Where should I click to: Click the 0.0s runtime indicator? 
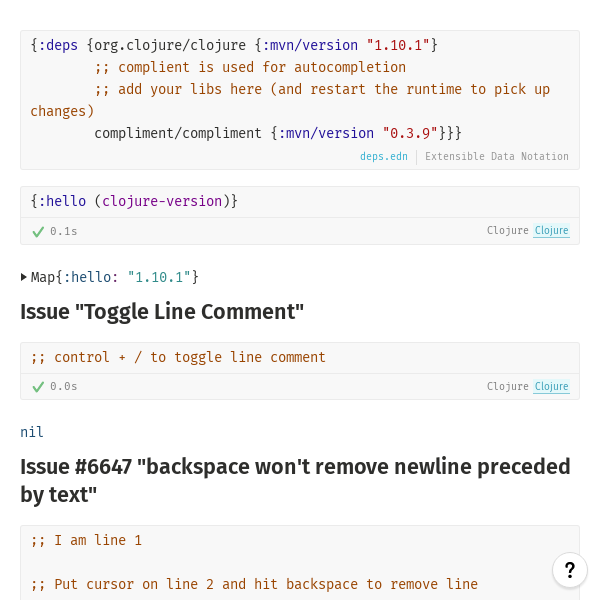tap(63, 387)
